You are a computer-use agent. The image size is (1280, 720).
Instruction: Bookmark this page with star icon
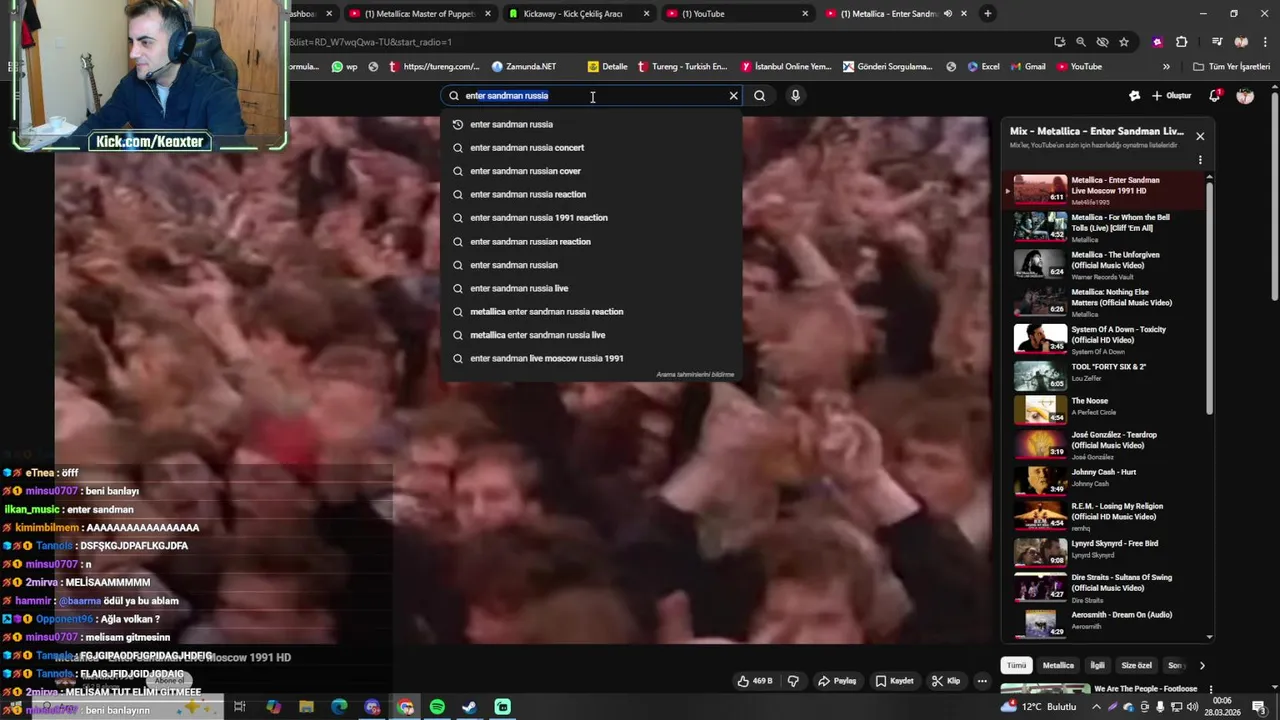1124,42
